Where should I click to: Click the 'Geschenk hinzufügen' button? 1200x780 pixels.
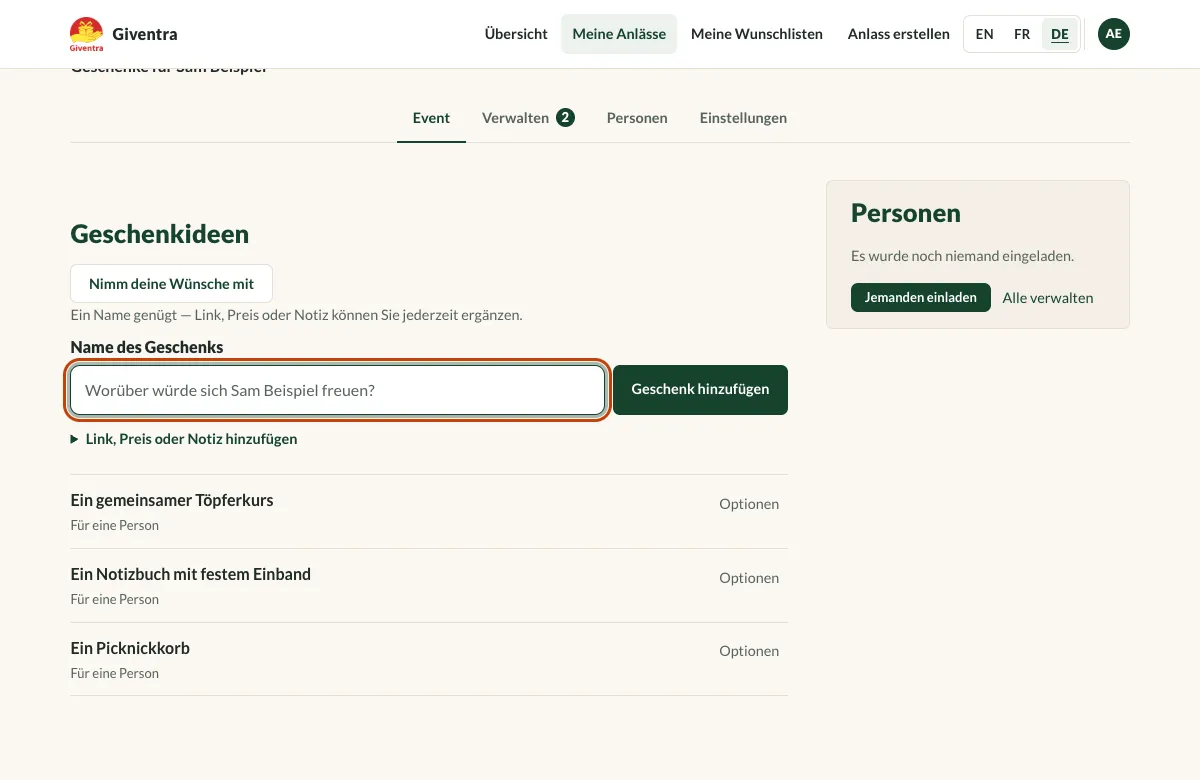pyautogui.click(x=700, y=390)
